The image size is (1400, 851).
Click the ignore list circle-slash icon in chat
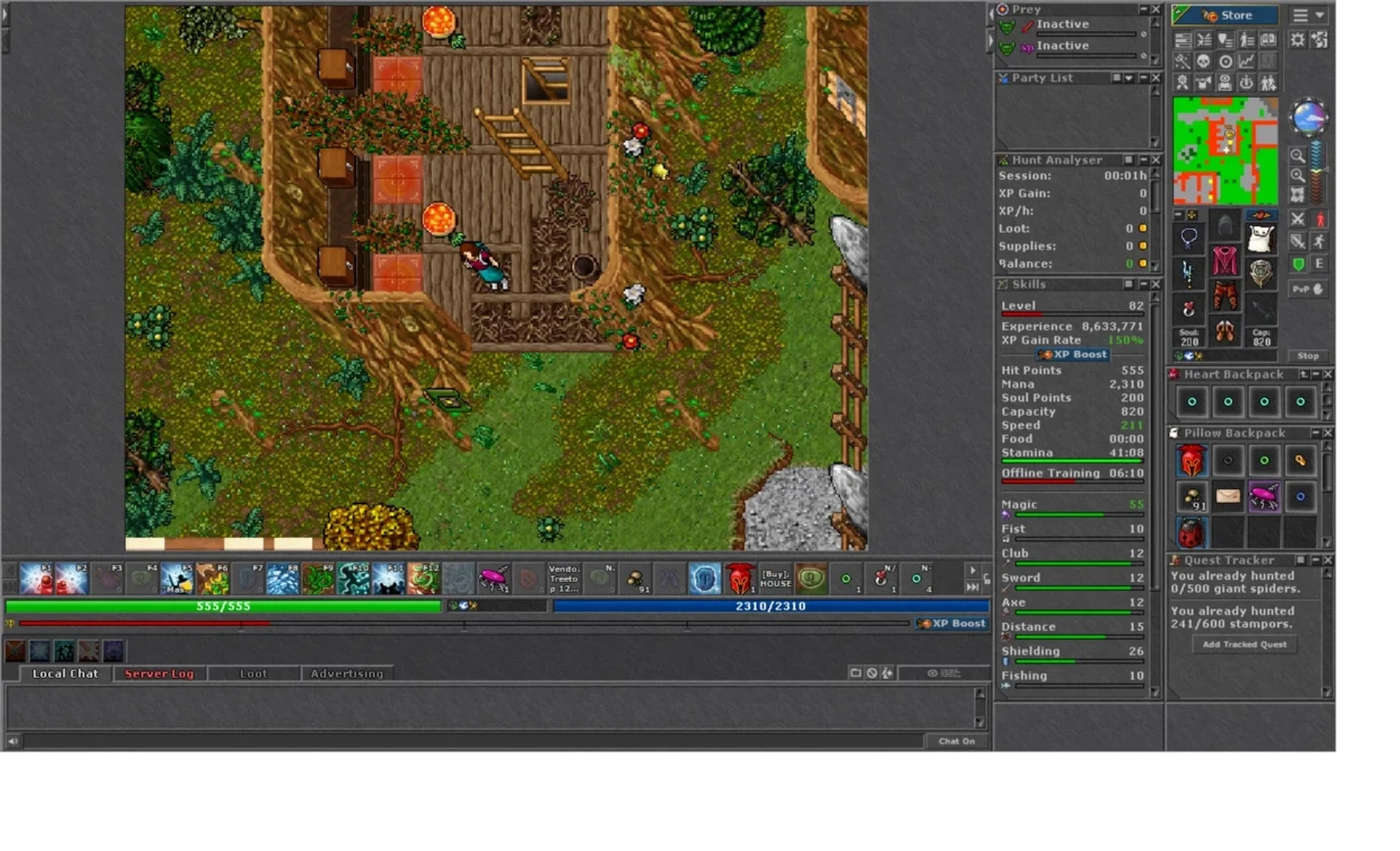point(871,673)
